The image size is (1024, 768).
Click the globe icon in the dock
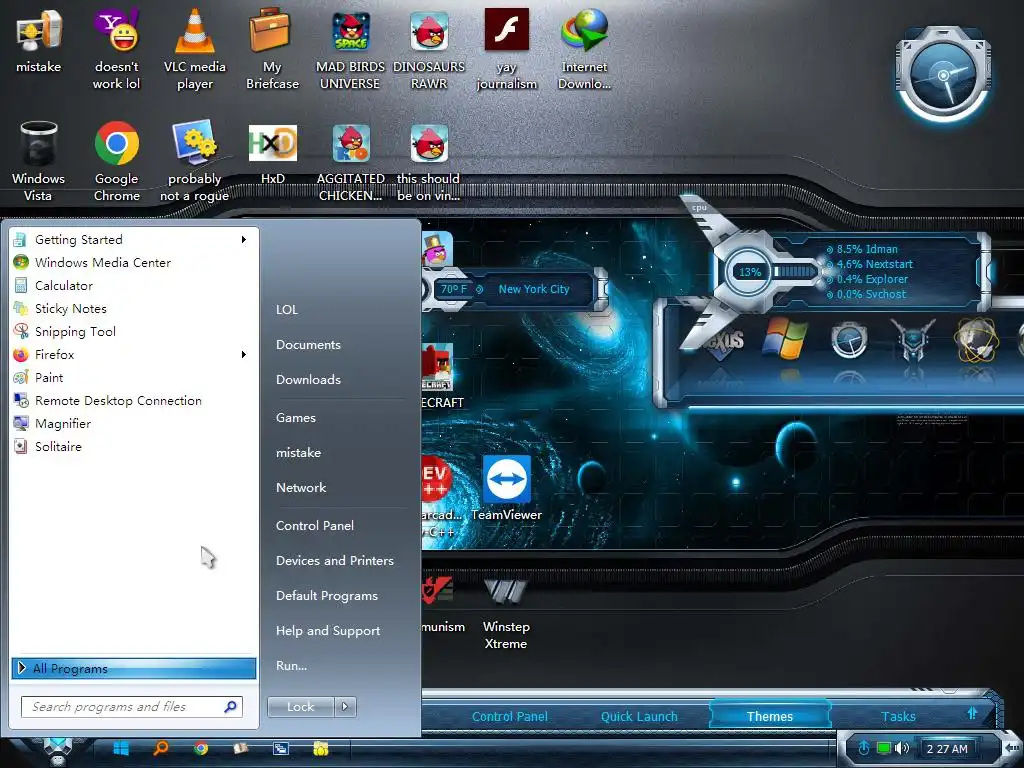(x=976, y=340)
